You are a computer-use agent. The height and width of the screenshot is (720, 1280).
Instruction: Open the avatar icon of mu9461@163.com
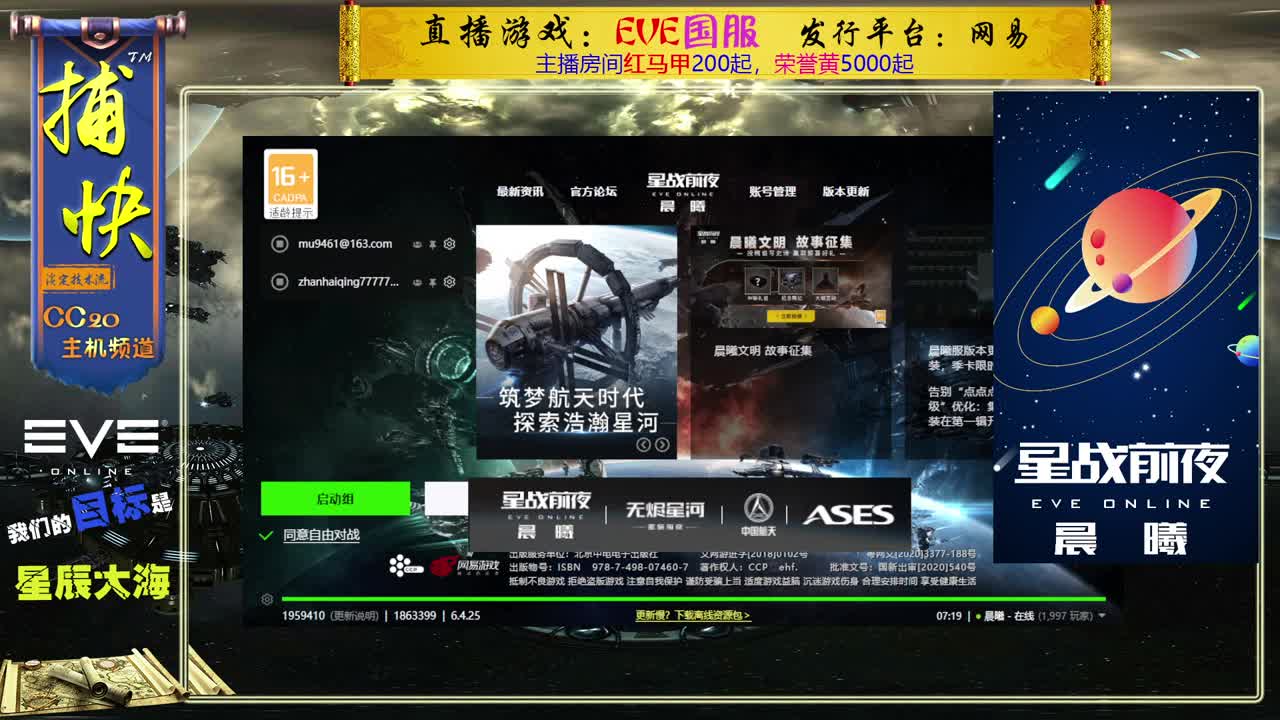point(280,244)
